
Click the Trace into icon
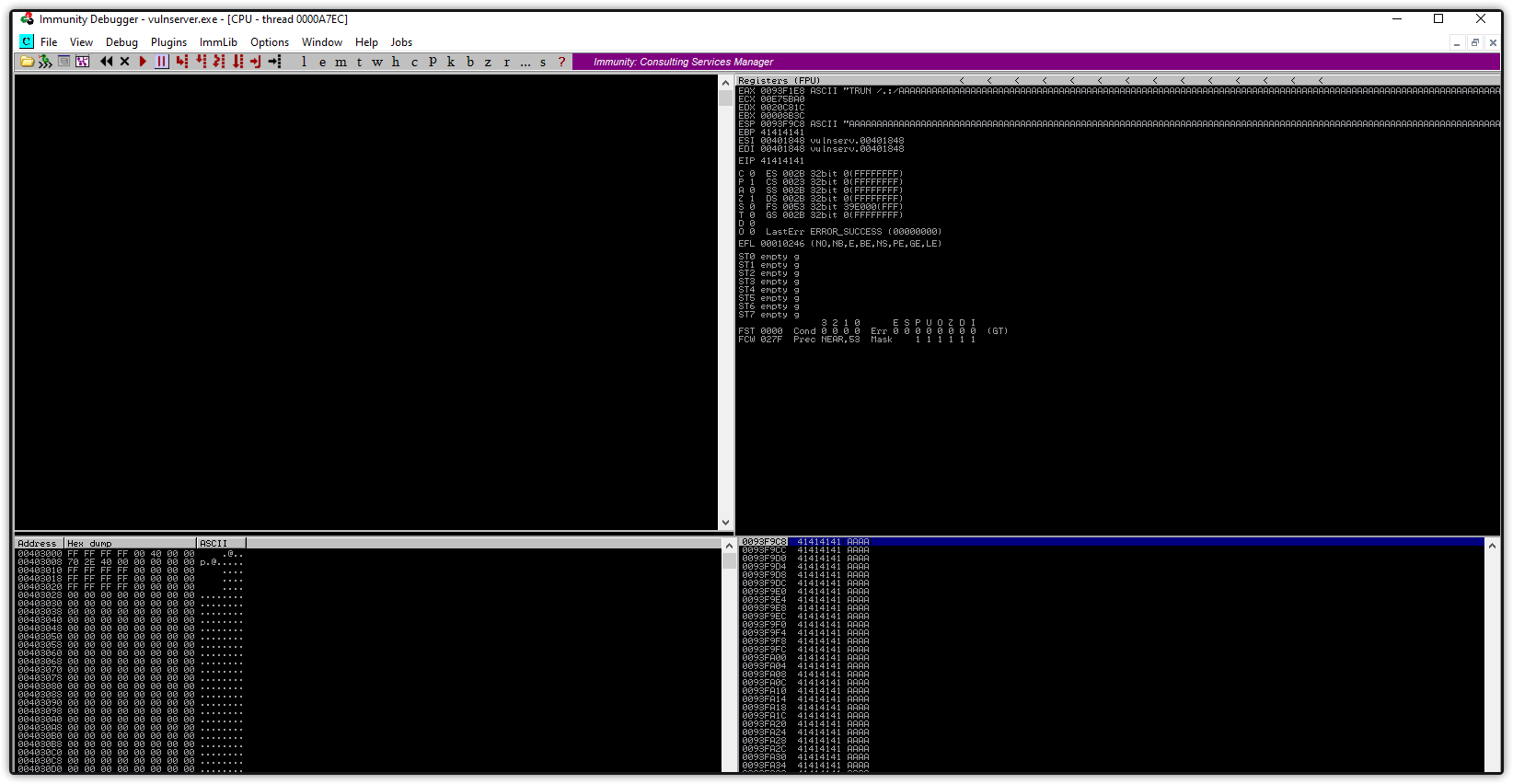point(219,62)
